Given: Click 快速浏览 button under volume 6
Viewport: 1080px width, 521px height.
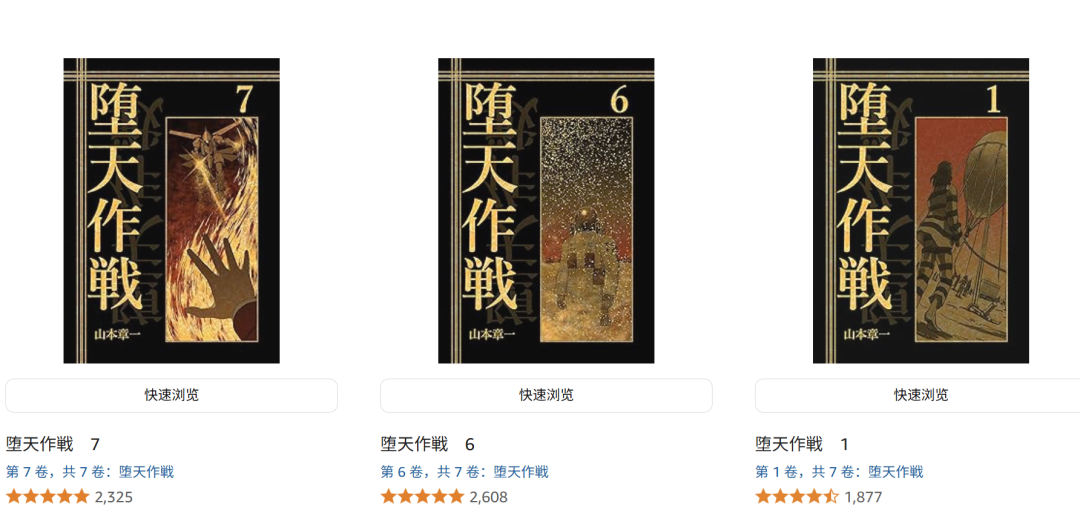Looking at the screenshot, I should (x=546, y=396).
